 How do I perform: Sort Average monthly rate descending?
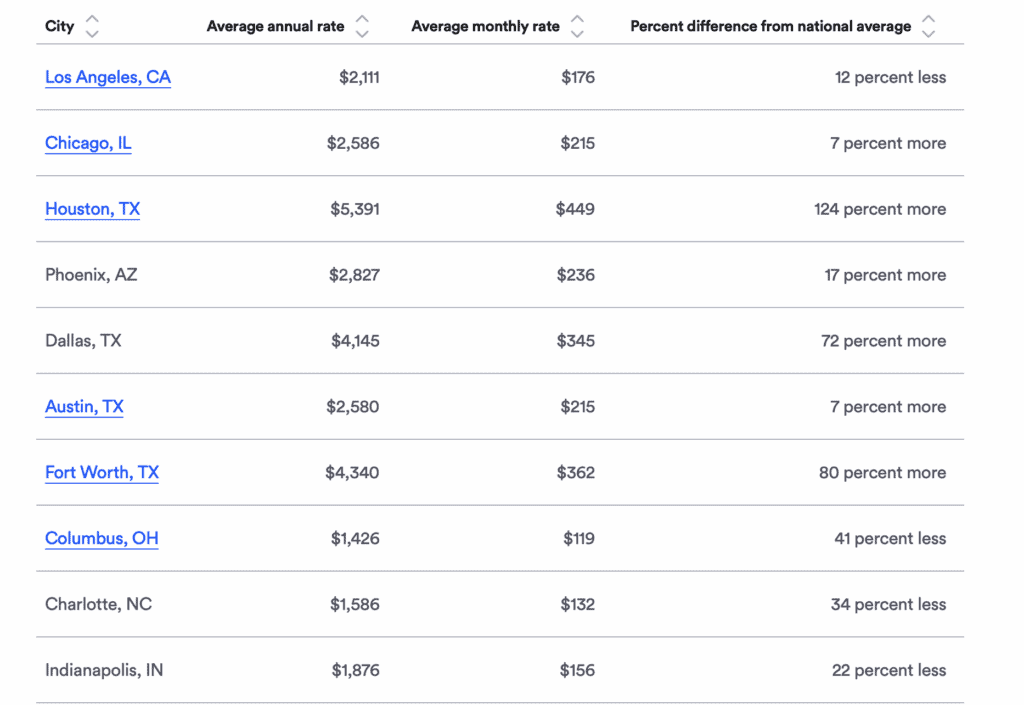[577, 32]
